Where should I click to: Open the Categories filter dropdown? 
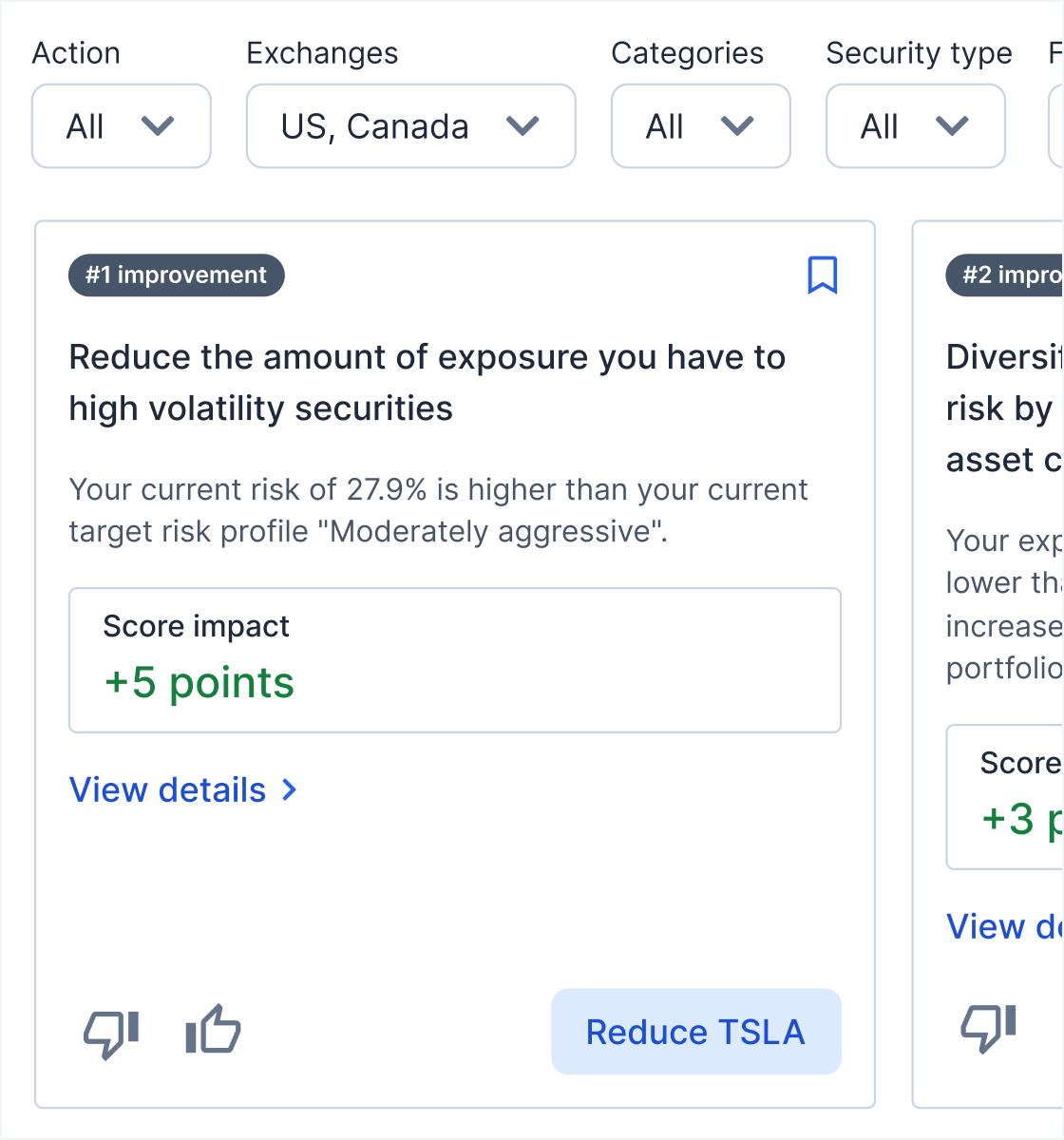tap(700, 126)
